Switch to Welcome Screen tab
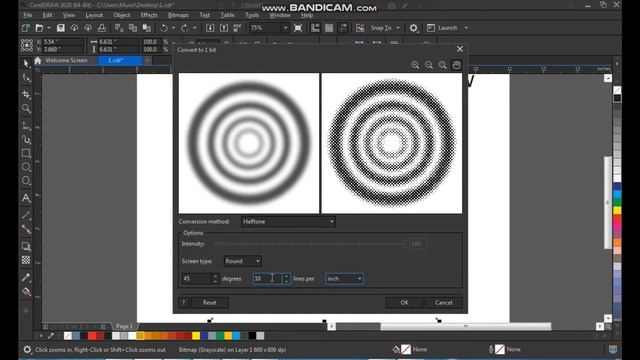This screenshot has height=360, width=640. (66, 60)
